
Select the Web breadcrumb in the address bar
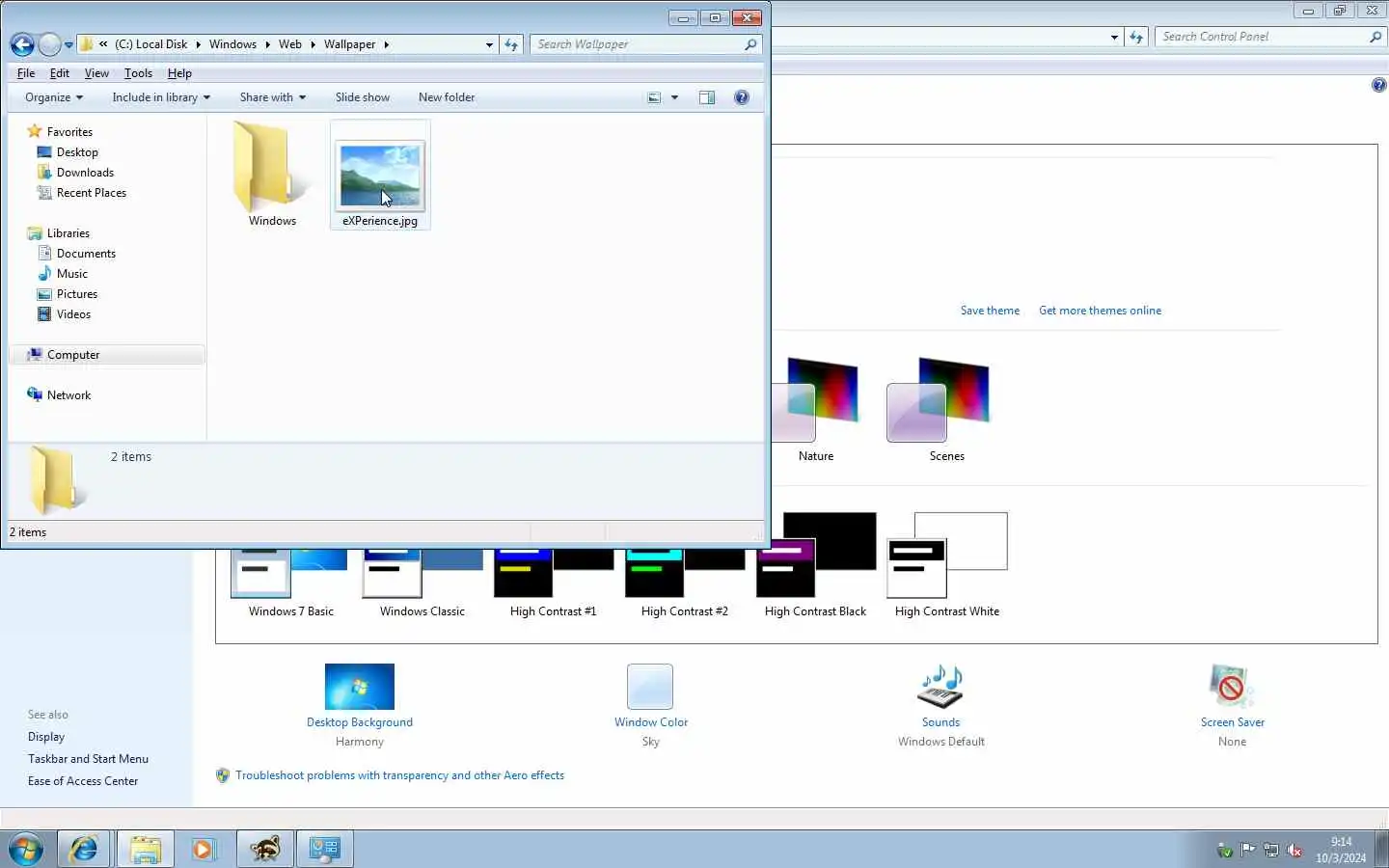(x=290, y=44)
